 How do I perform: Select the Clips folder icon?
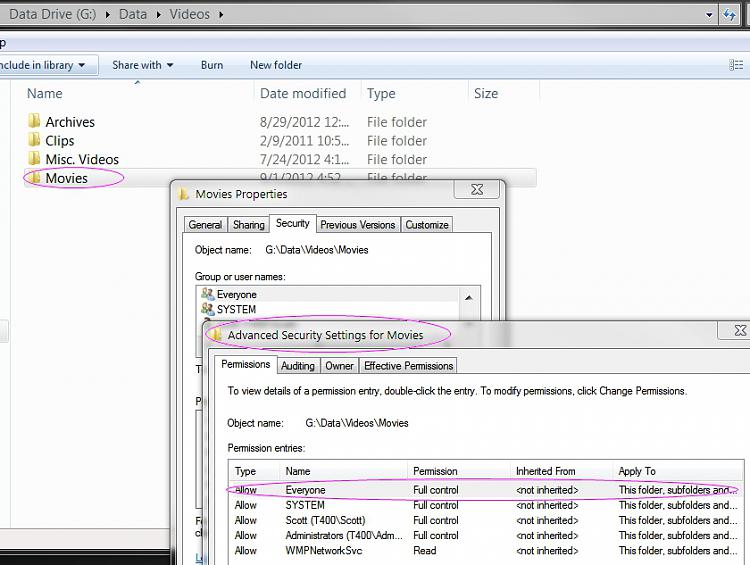pyautogui.click(x=34, y=140)
